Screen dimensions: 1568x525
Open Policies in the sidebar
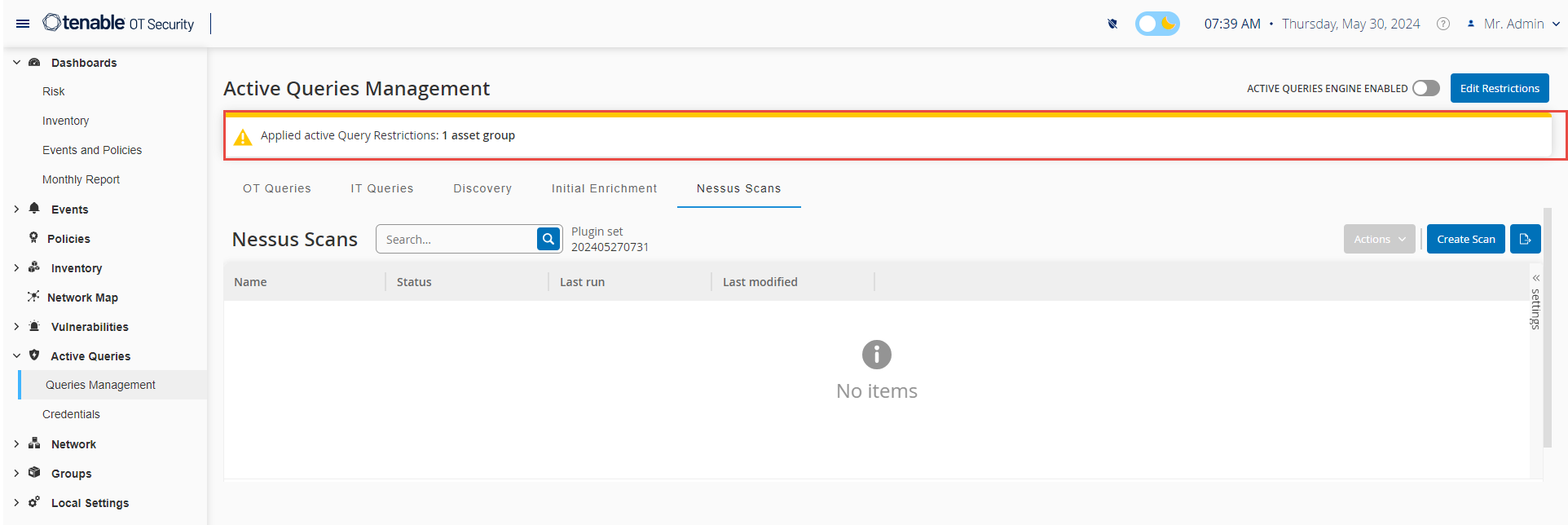[x=68, y=239]
